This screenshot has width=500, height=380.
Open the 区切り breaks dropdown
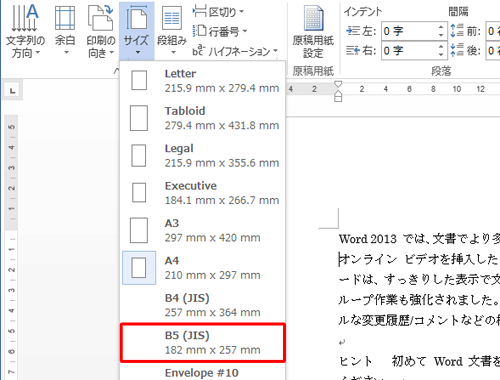(218, 12)
